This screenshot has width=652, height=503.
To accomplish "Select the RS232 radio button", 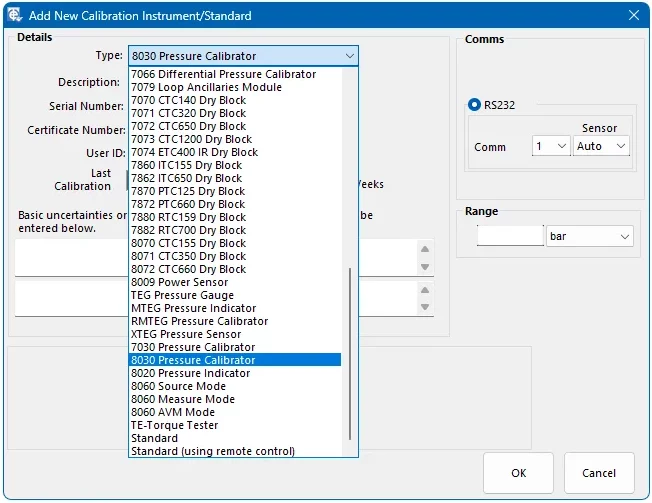I will coord(474,105).
